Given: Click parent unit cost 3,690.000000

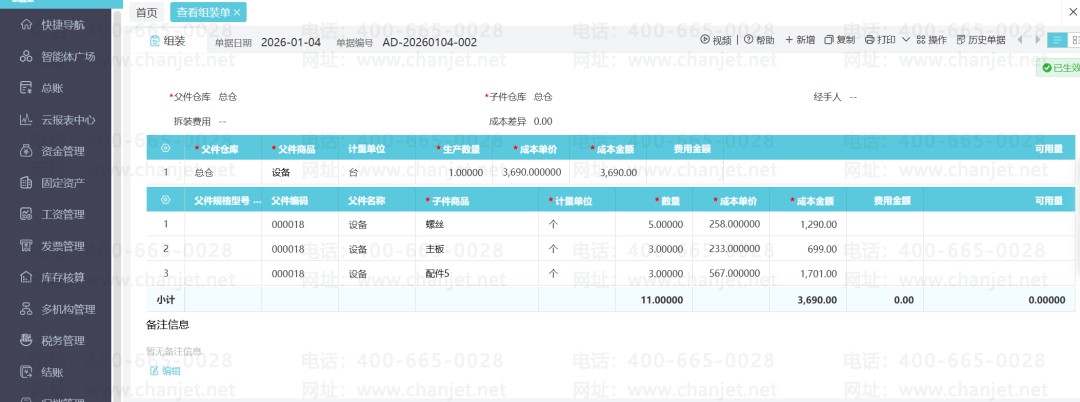Looking at the screenshot, I should pyautogui.click(x=531, y=172).
